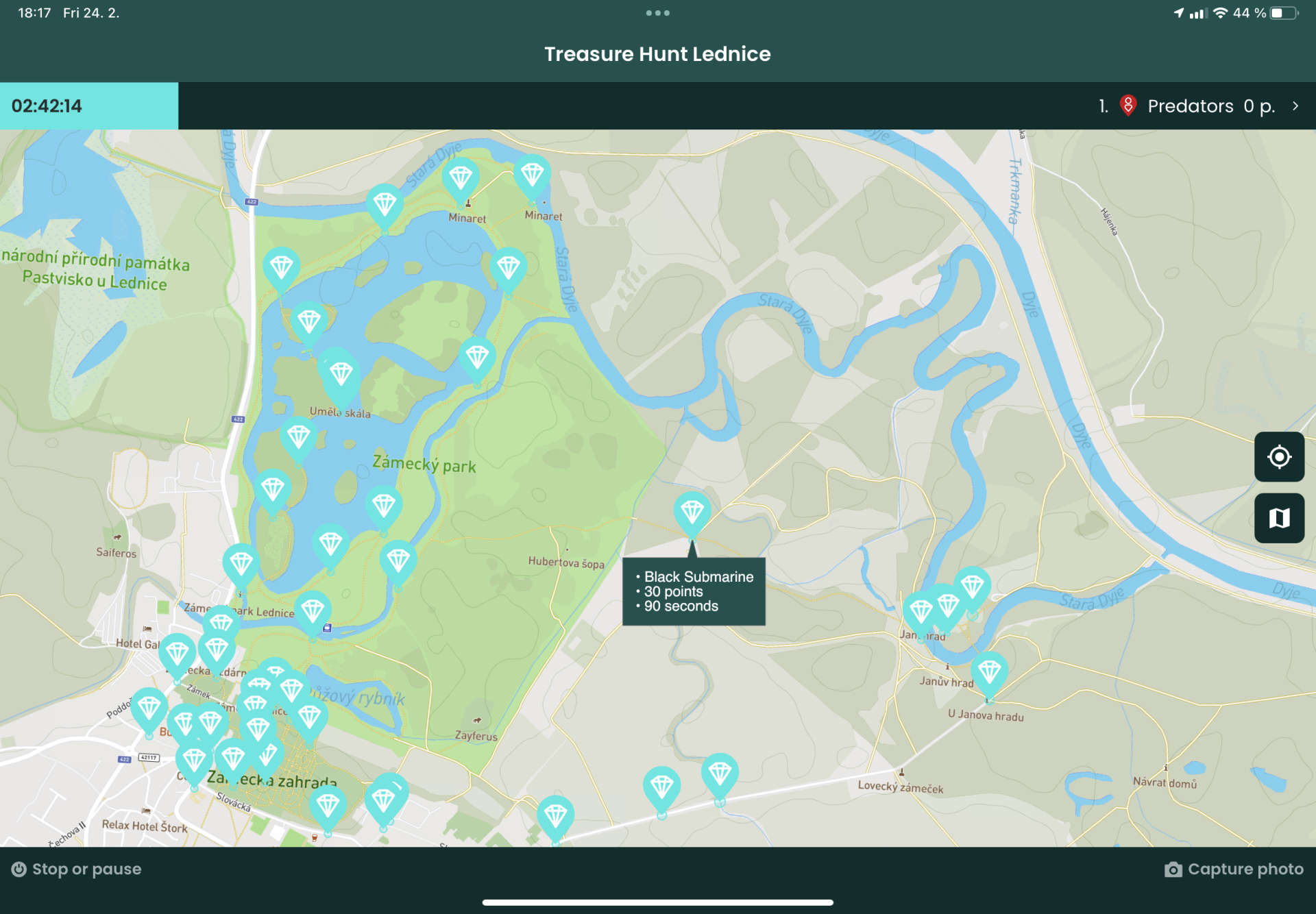The width and height of the screenshot is (1316, 914).
Task: Select diamond marker at right Minaret label
Action: 533,175
